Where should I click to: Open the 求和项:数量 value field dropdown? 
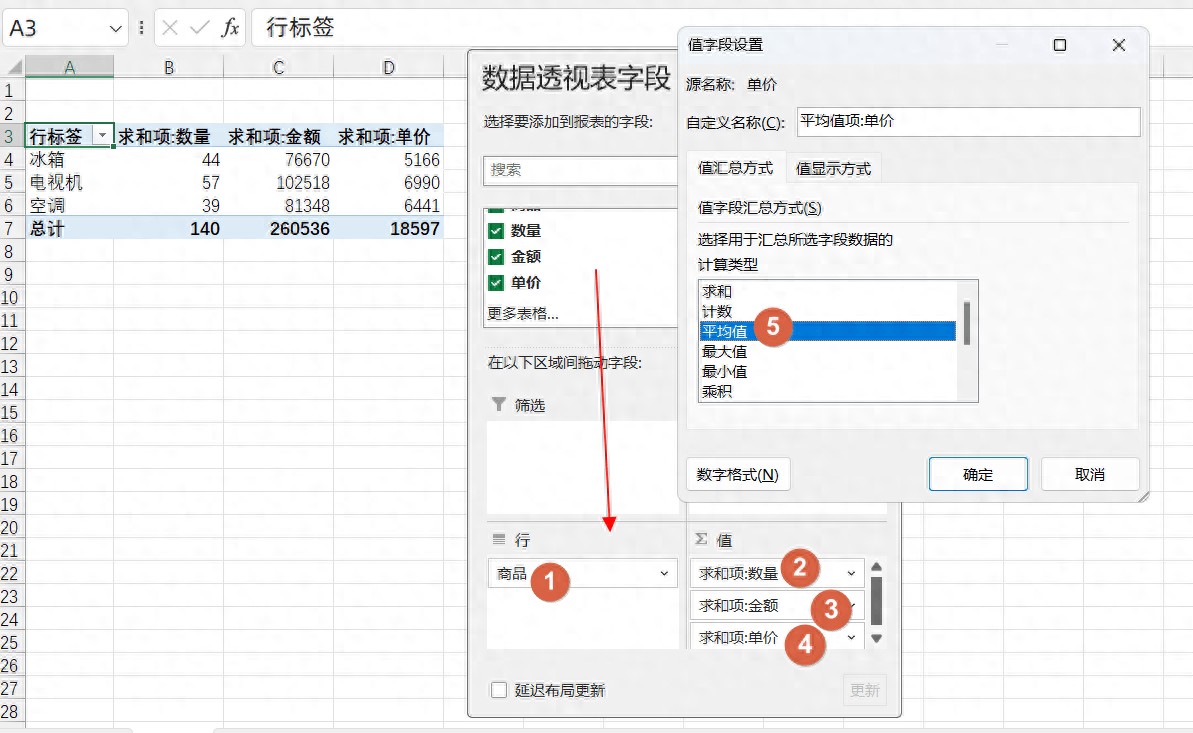click(851, 573)
